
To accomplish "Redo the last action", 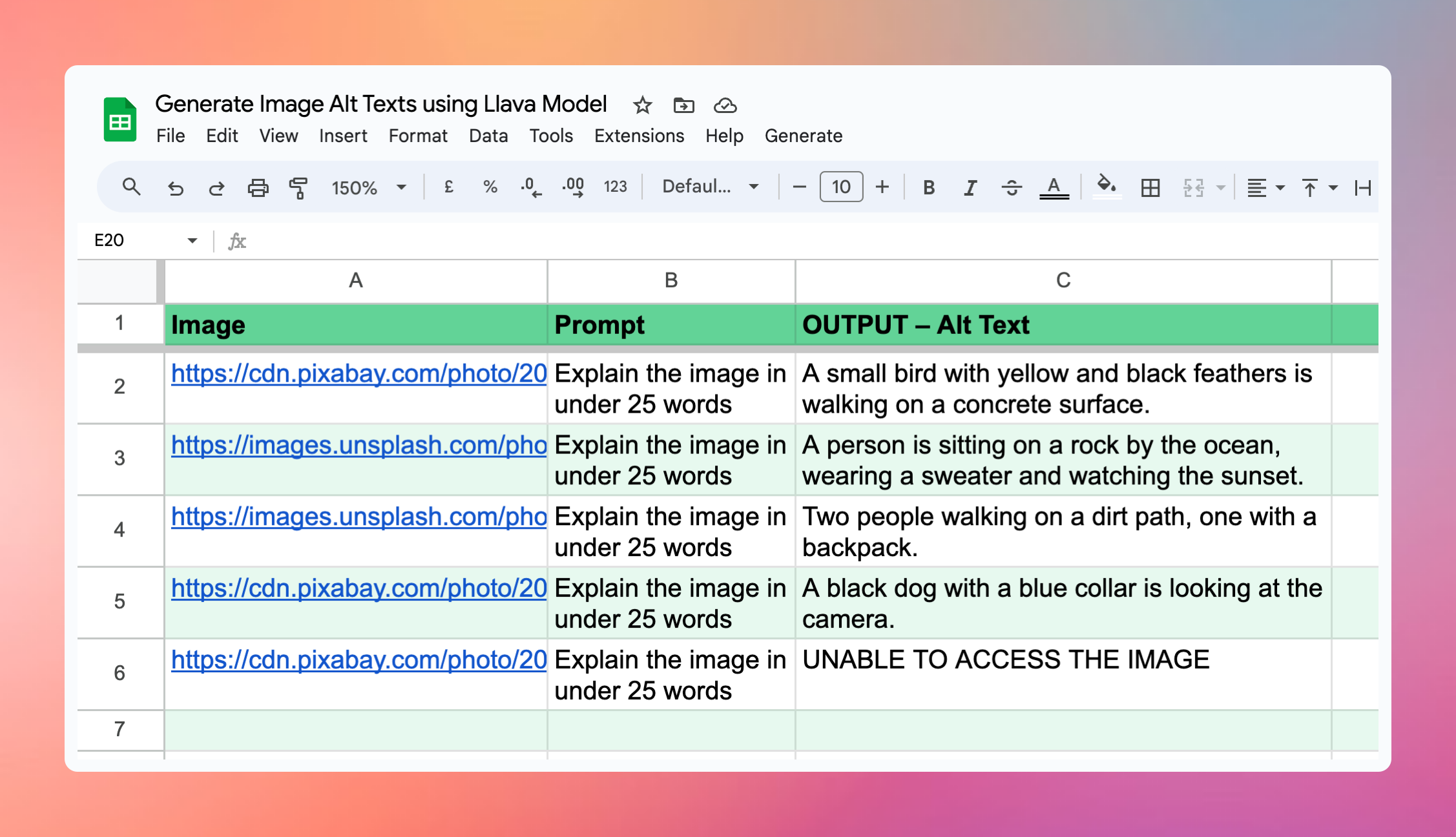I will pyautogui.click(x=216, y=187).
